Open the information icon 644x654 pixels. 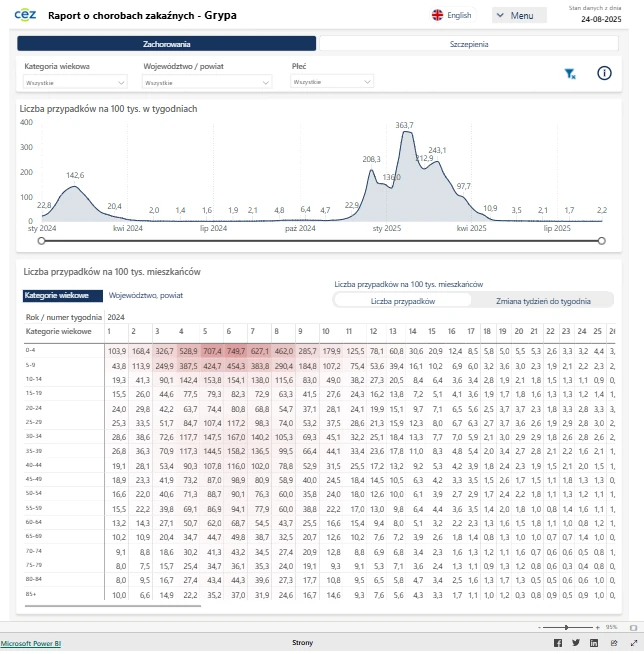(x=604, y=73)
